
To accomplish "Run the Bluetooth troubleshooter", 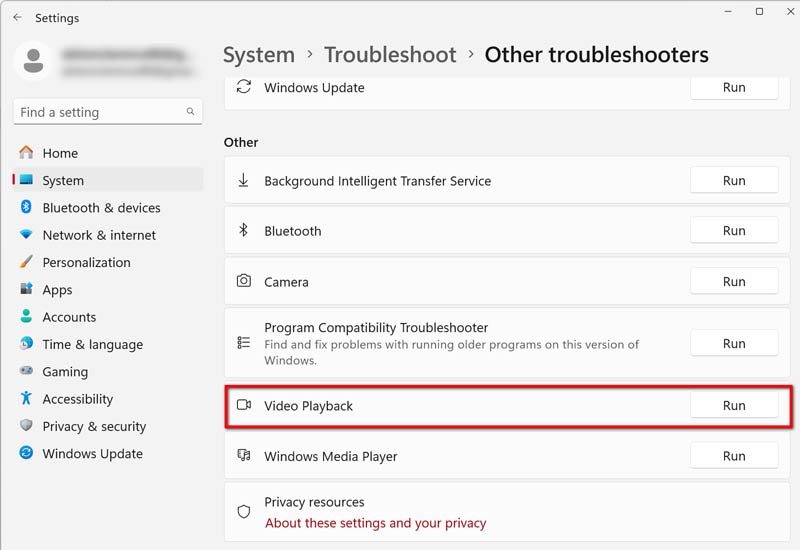I will point(734,230).
